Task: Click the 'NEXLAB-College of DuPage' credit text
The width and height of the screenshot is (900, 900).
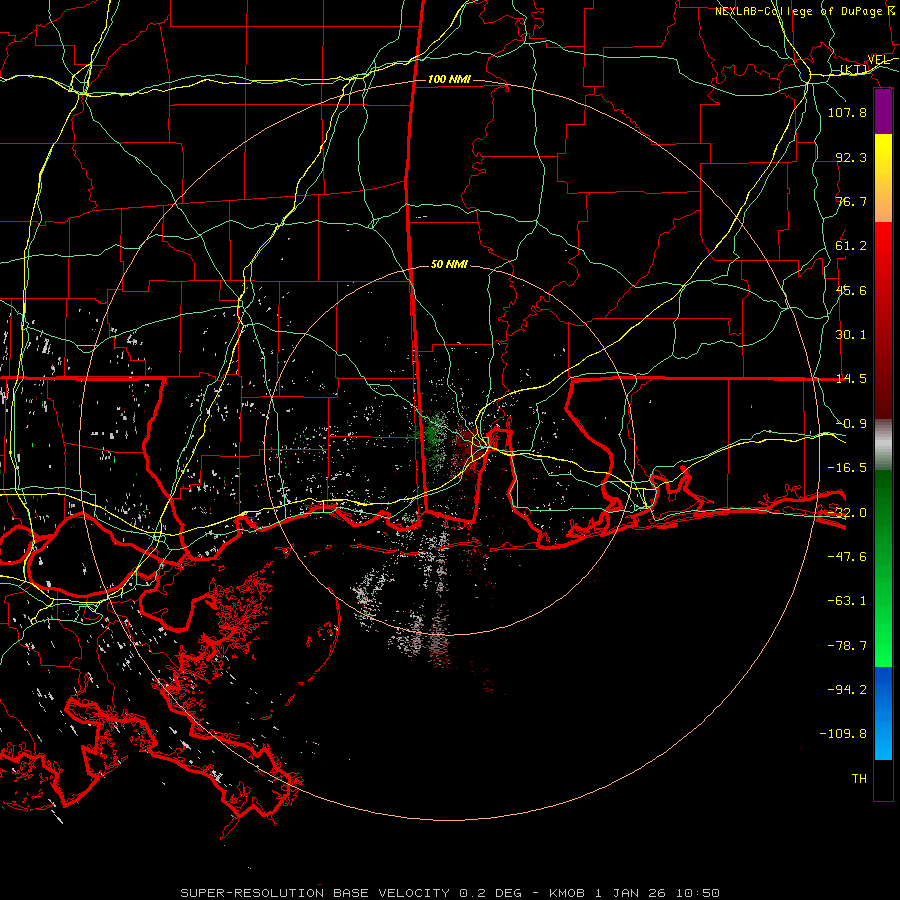Action: 798,11
